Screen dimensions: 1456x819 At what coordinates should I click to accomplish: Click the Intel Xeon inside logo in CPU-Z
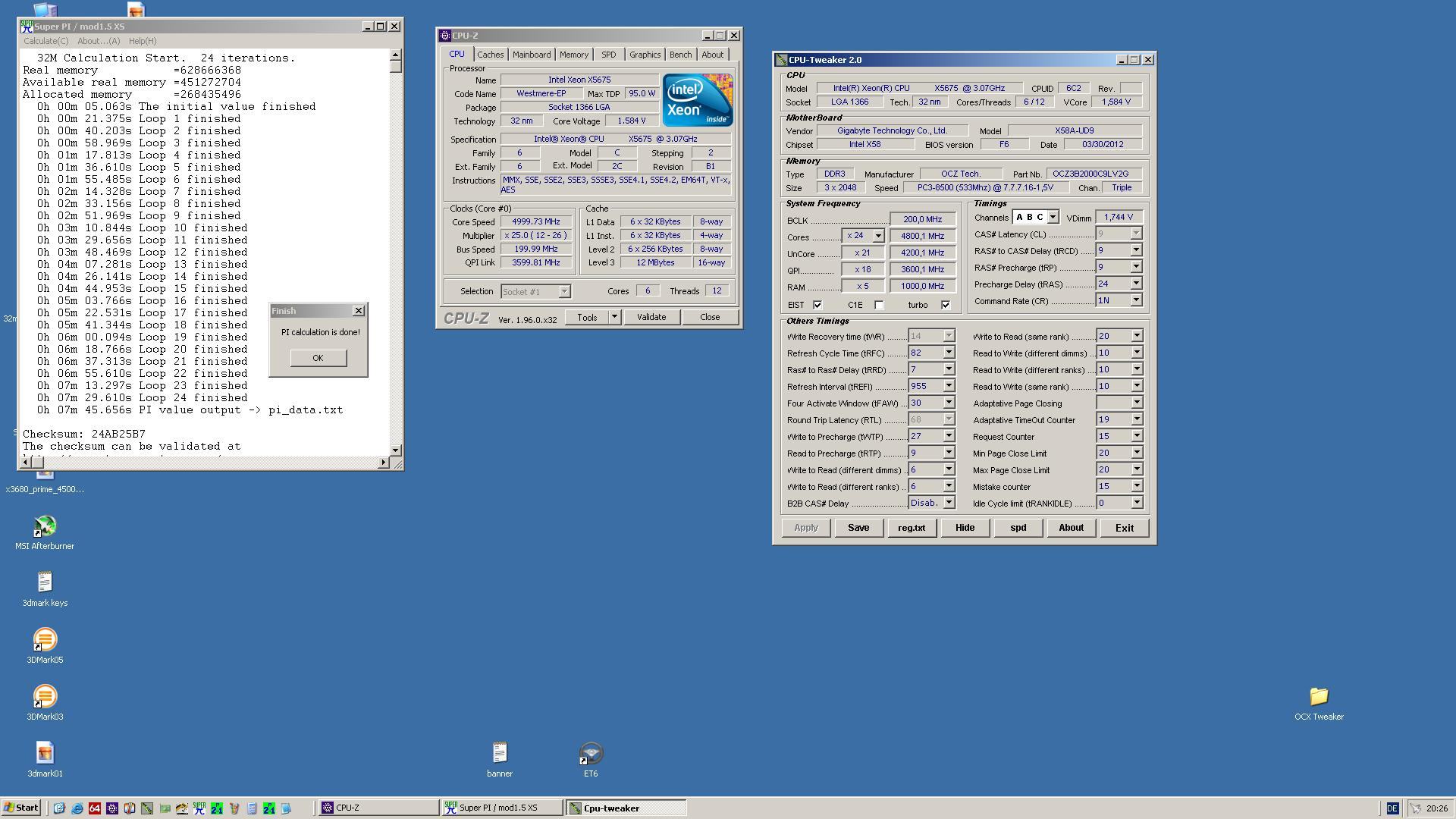coord(697,100)
